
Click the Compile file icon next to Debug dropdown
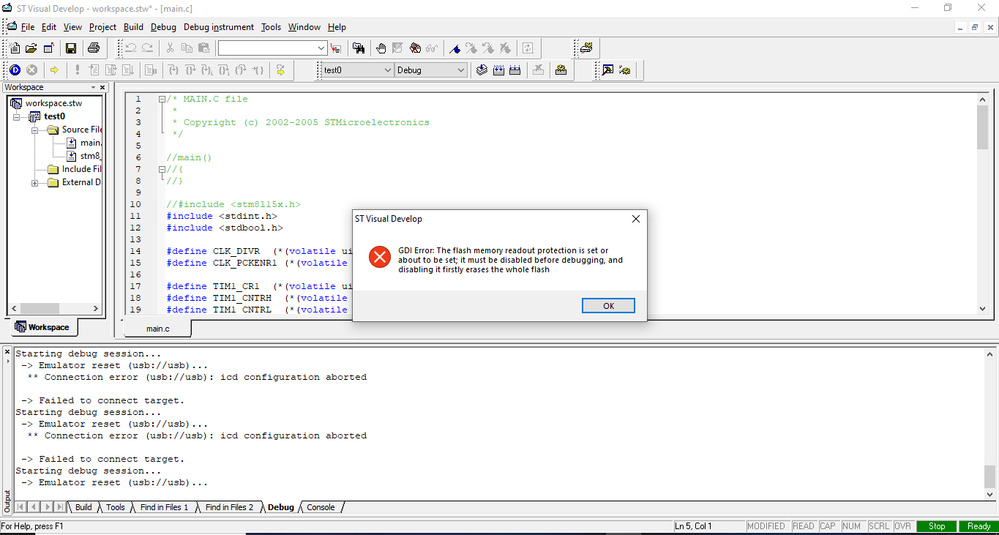[x=482, y=70]
